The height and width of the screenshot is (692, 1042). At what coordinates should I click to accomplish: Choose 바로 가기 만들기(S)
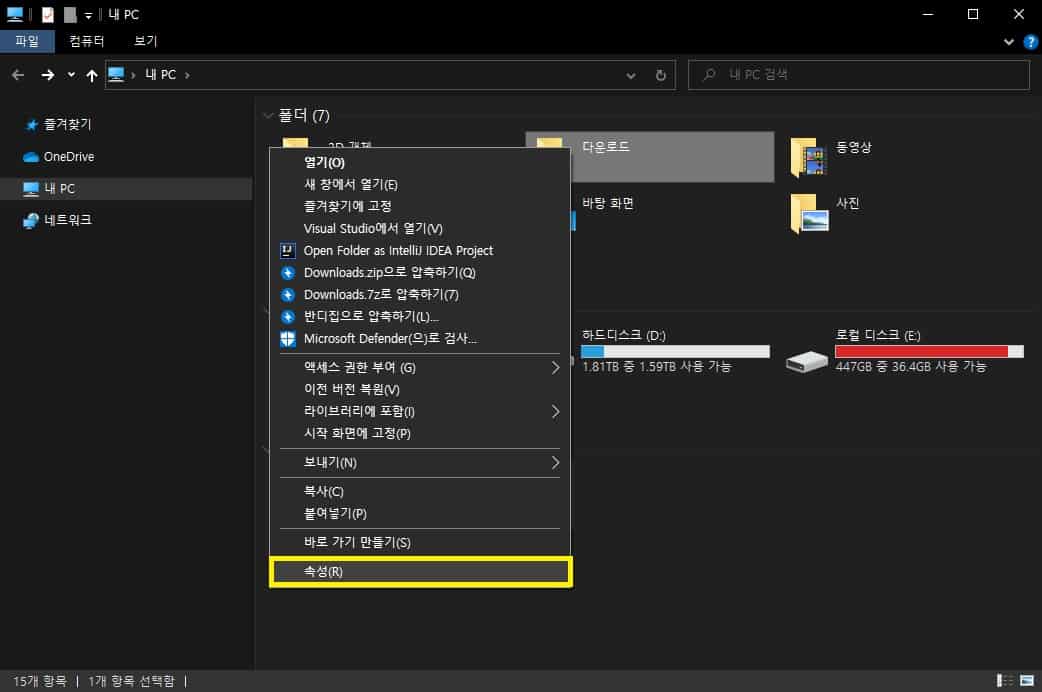(x=419, y=542)
